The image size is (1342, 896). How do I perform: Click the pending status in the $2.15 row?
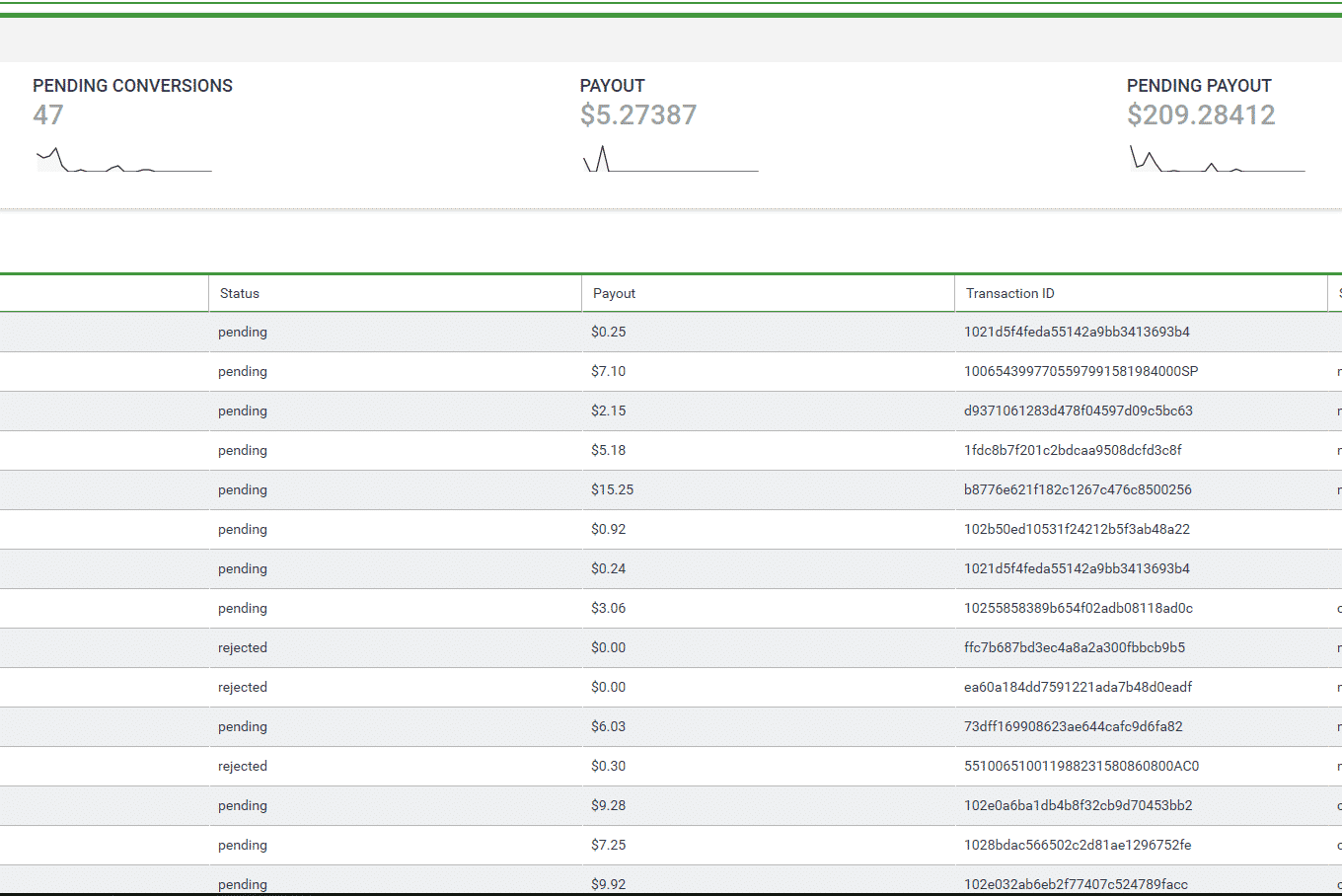[x=243, y=411]
